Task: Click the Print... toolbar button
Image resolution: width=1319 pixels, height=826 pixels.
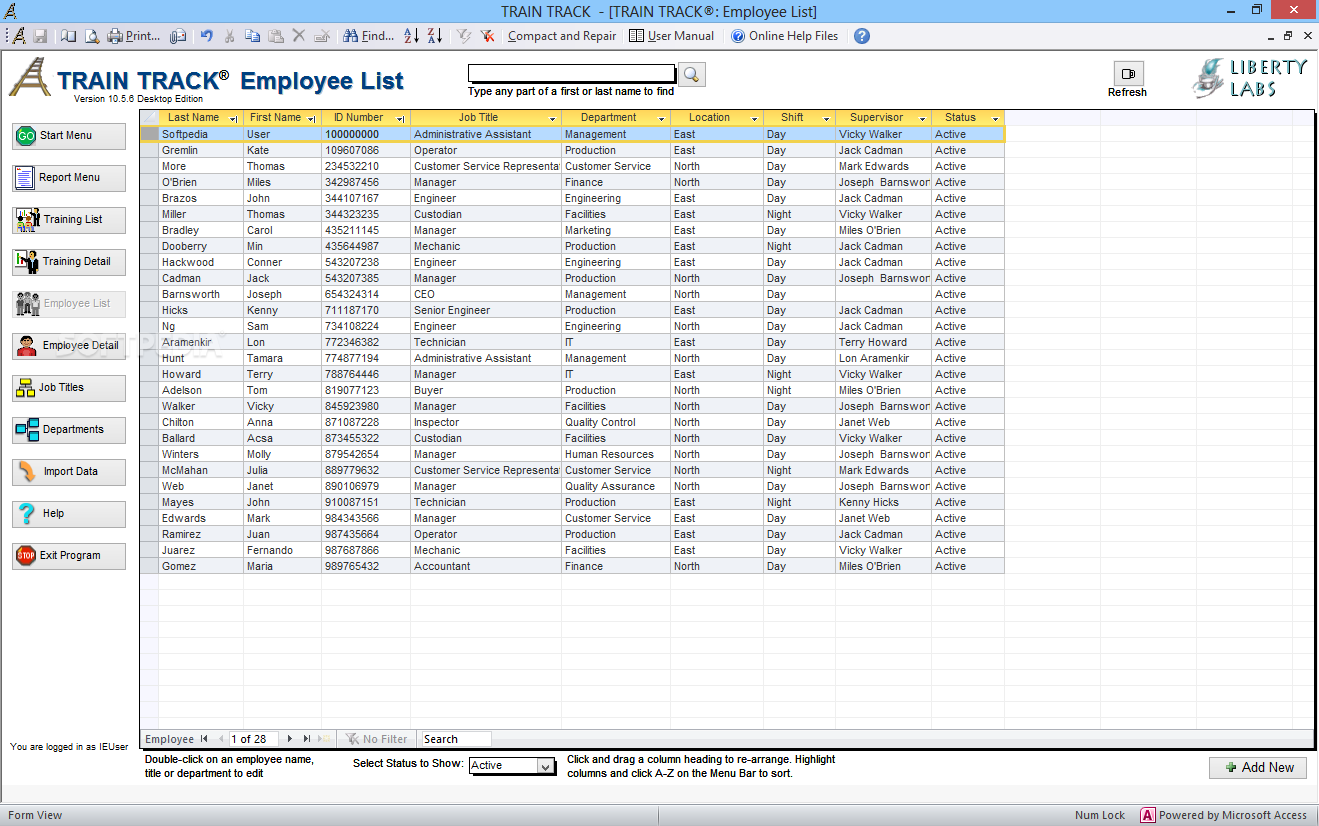Action: tap(133, 36)
